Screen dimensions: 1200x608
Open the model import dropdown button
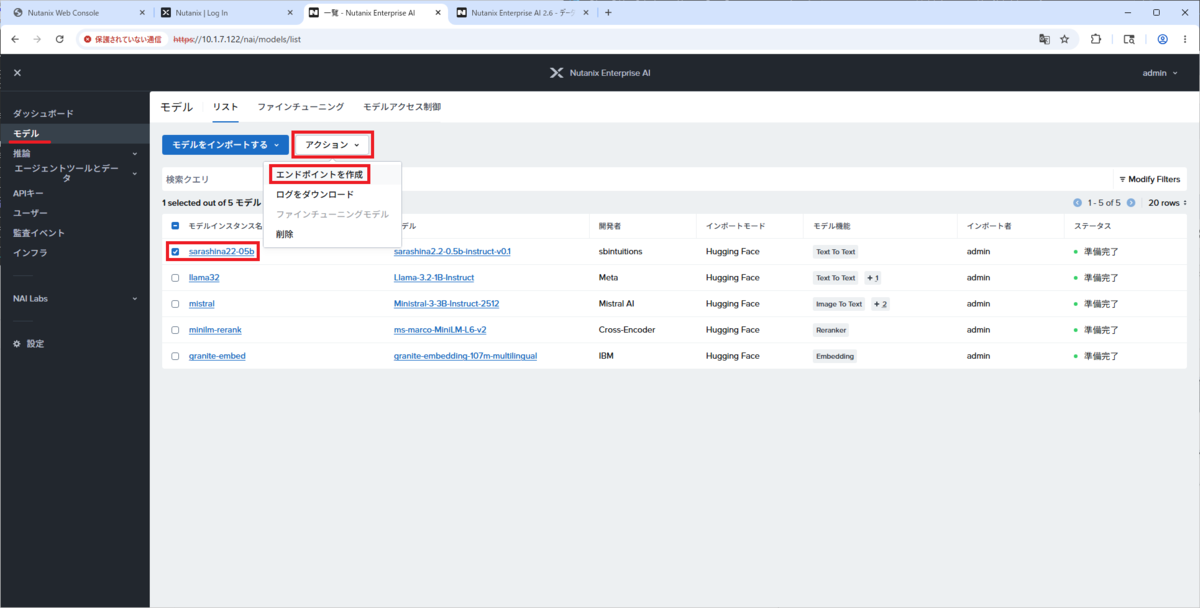(x=226, y=145)
